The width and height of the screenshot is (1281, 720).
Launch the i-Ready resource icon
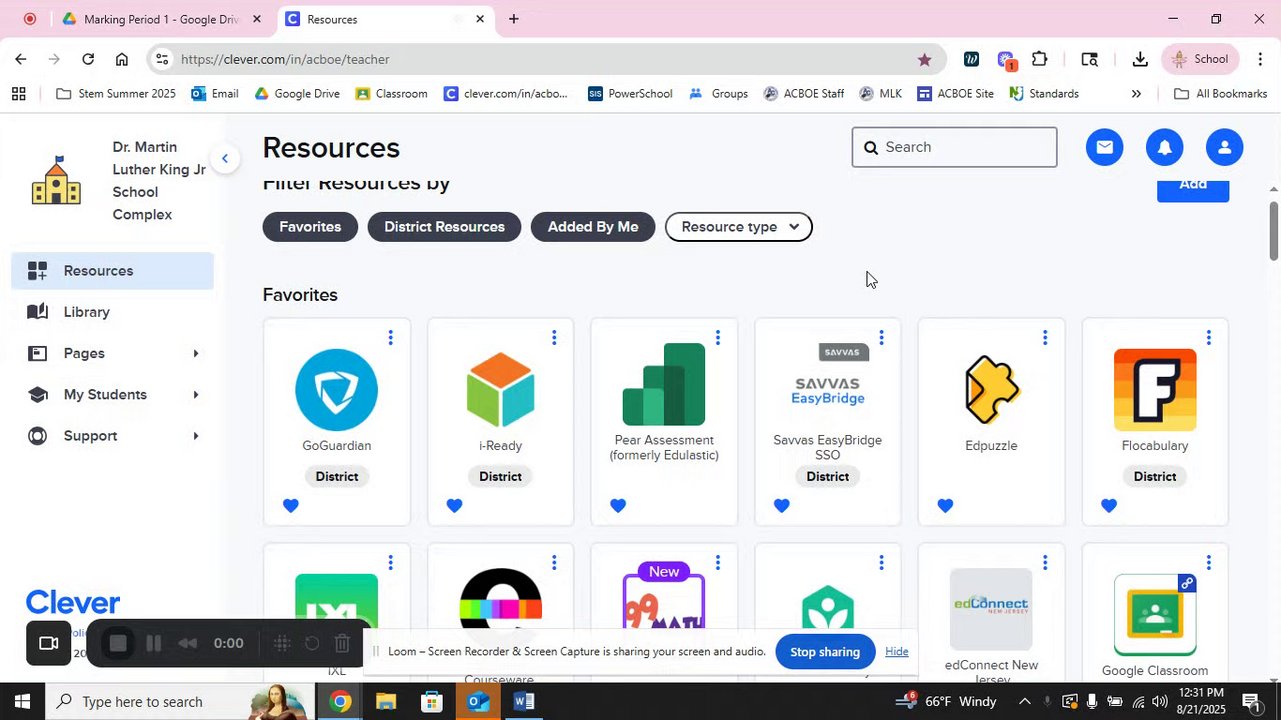500,390
